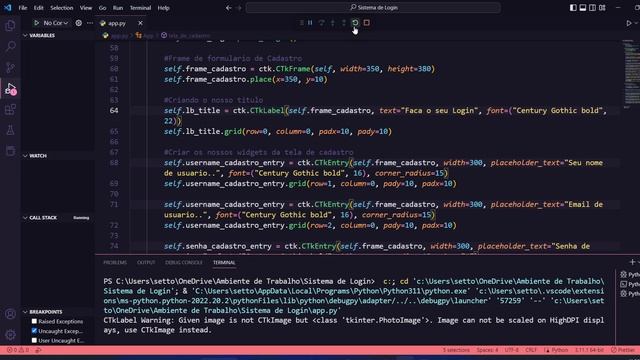Enable the Raised Exceptions breakpoint

click(34, 321)
